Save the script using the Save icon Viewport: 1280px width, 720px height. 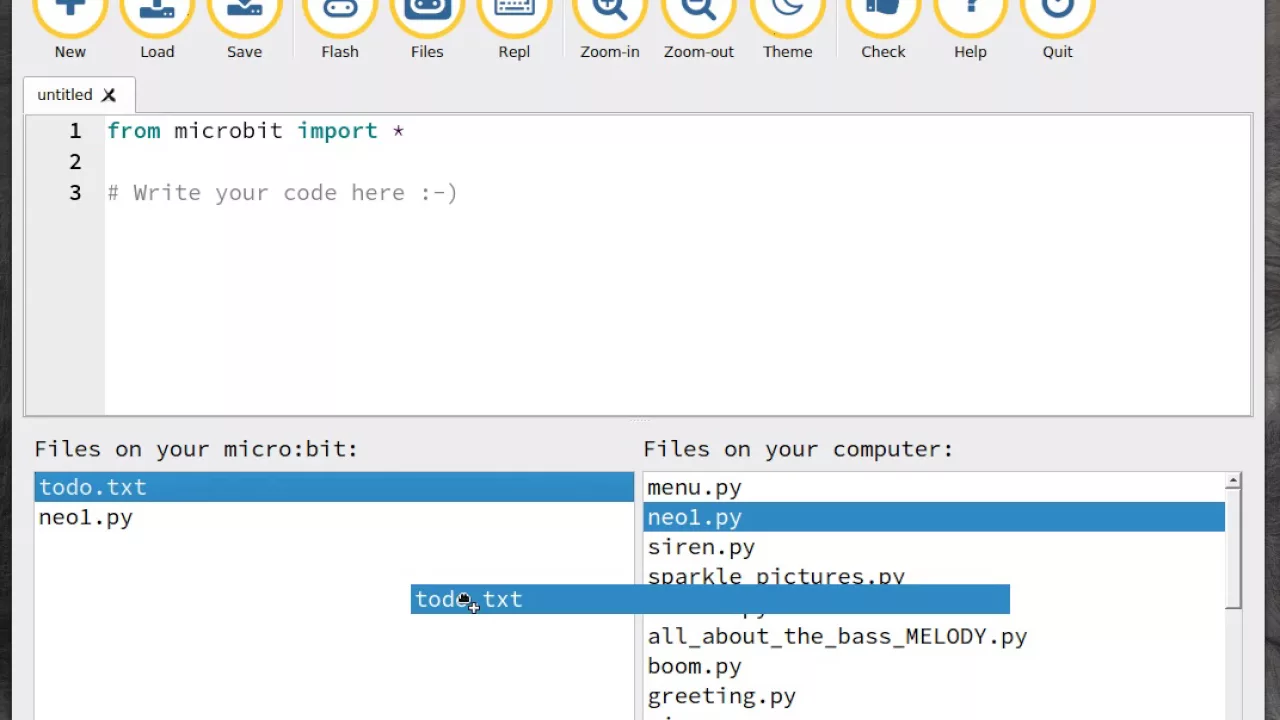coord(244,18)
